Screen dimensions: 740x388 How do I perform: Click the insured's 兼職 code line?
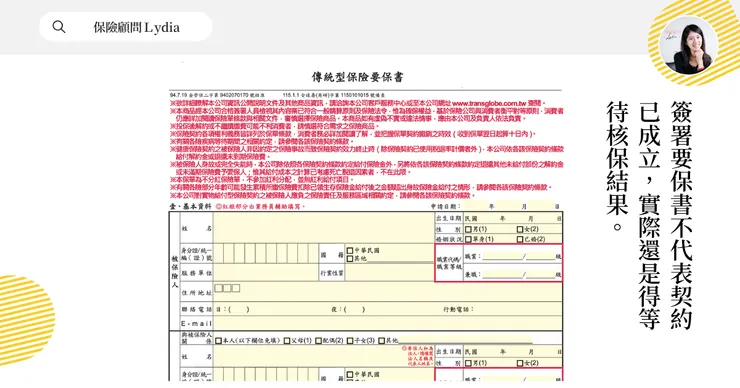502,274
